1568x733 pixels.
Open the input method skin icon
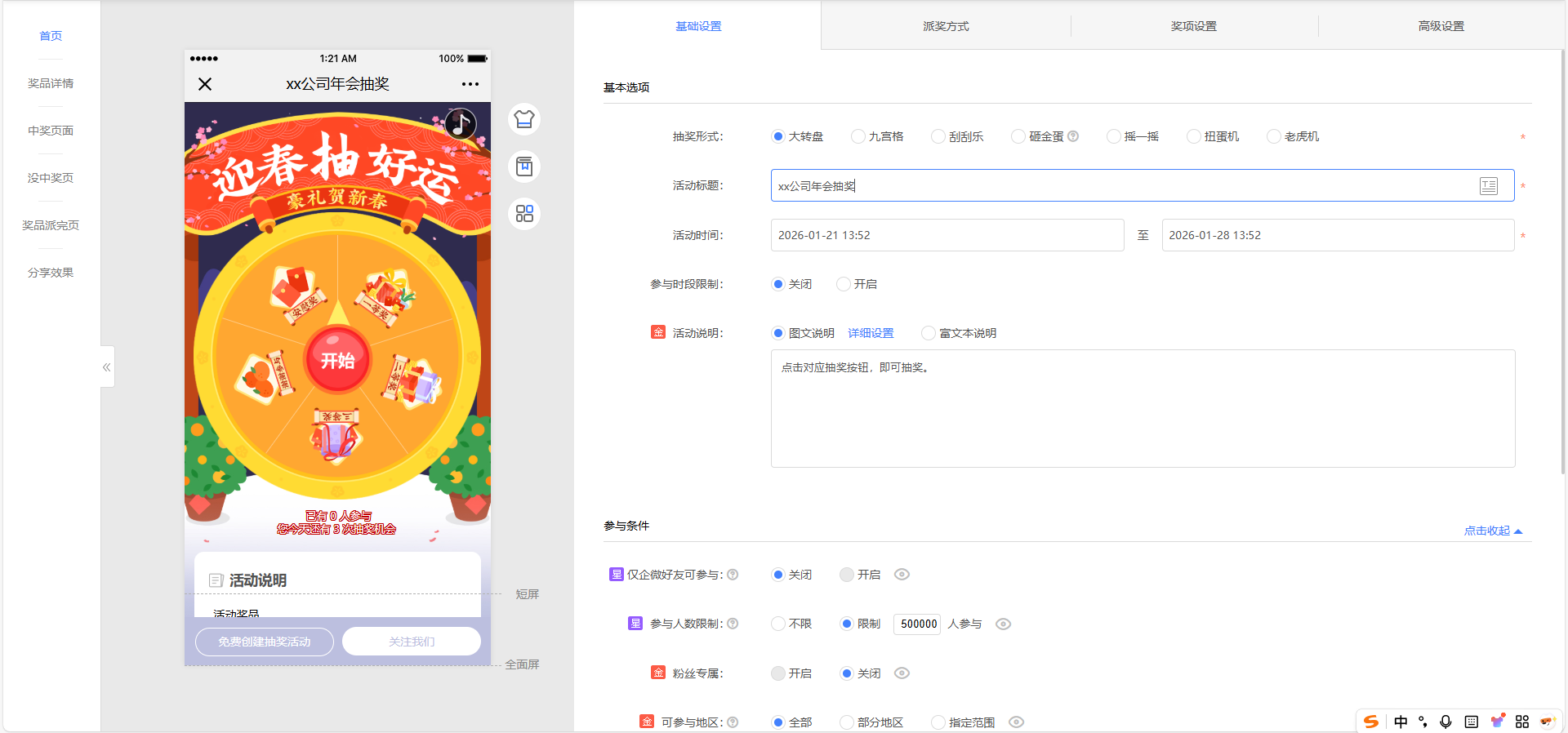click(1497, 721)
